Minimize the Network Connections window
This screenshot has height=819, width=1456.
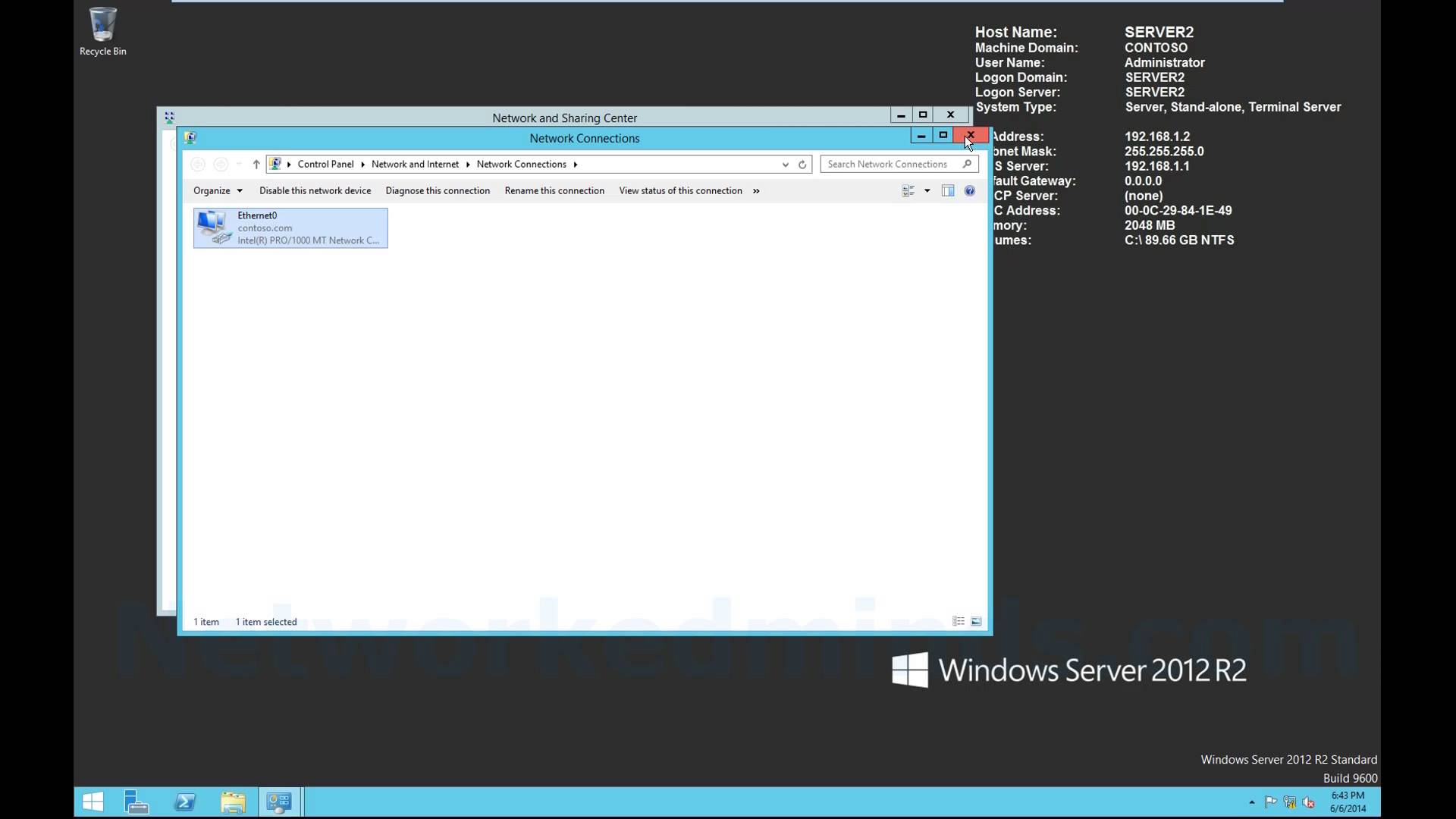coord(921,135)
